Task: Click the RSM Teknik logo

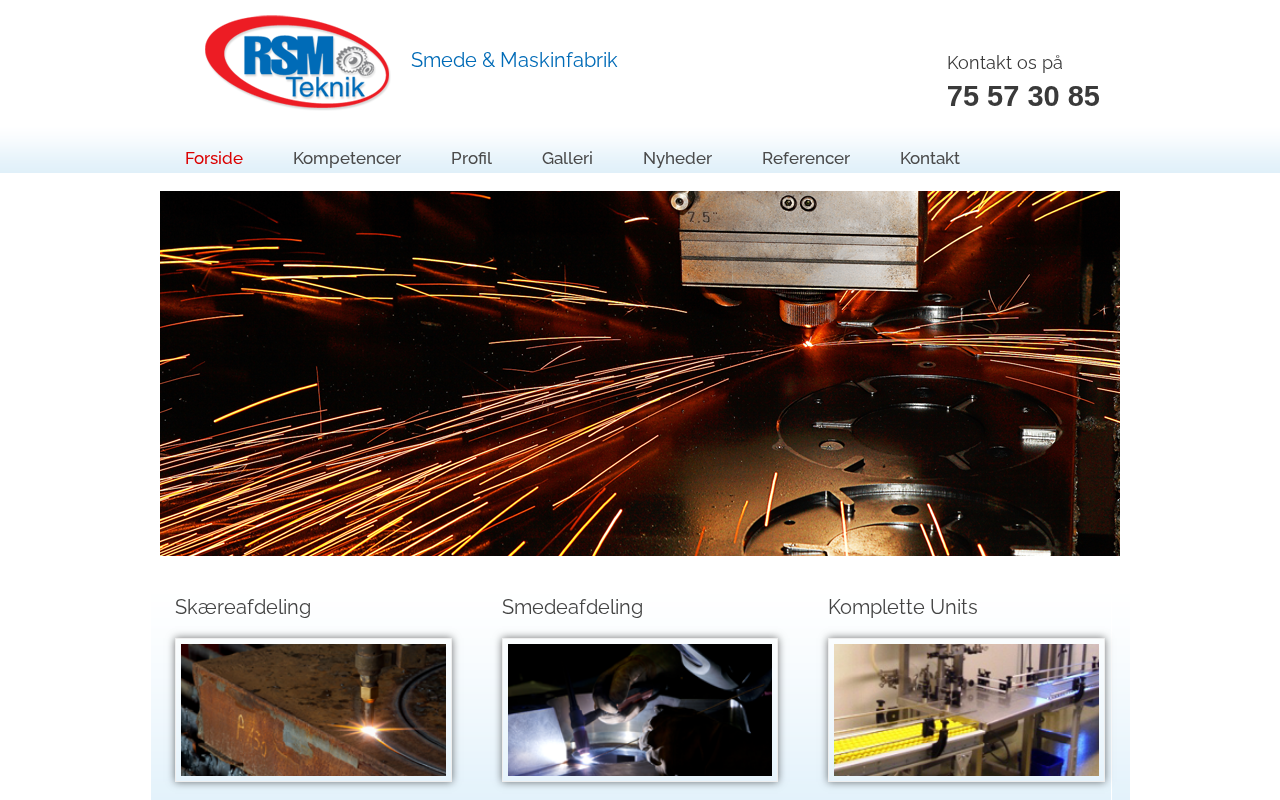Action: (297, 62)
